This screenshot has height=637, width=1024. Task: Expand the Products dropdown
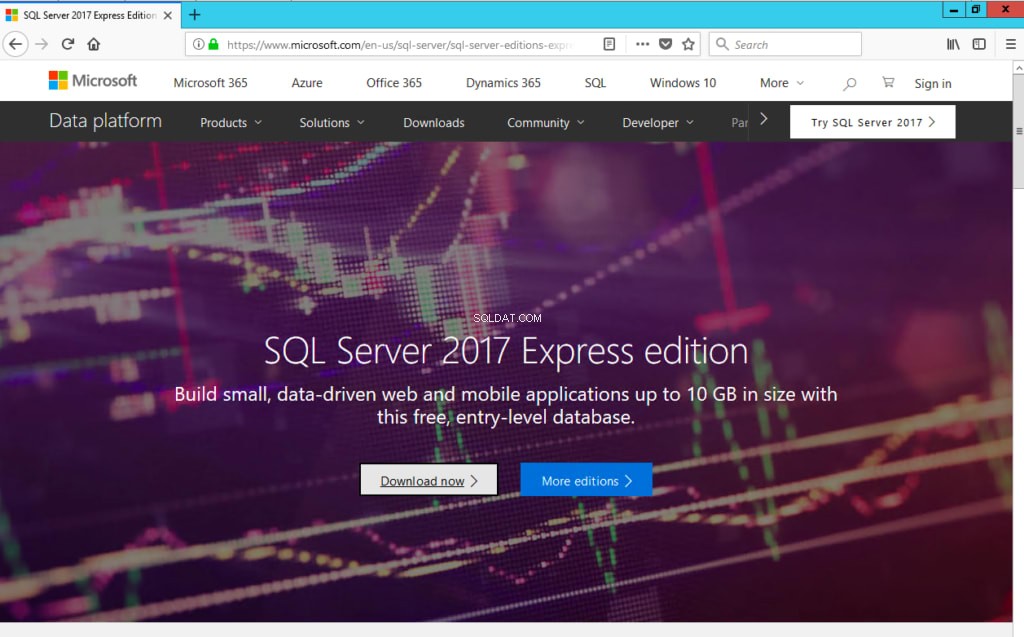231,123
